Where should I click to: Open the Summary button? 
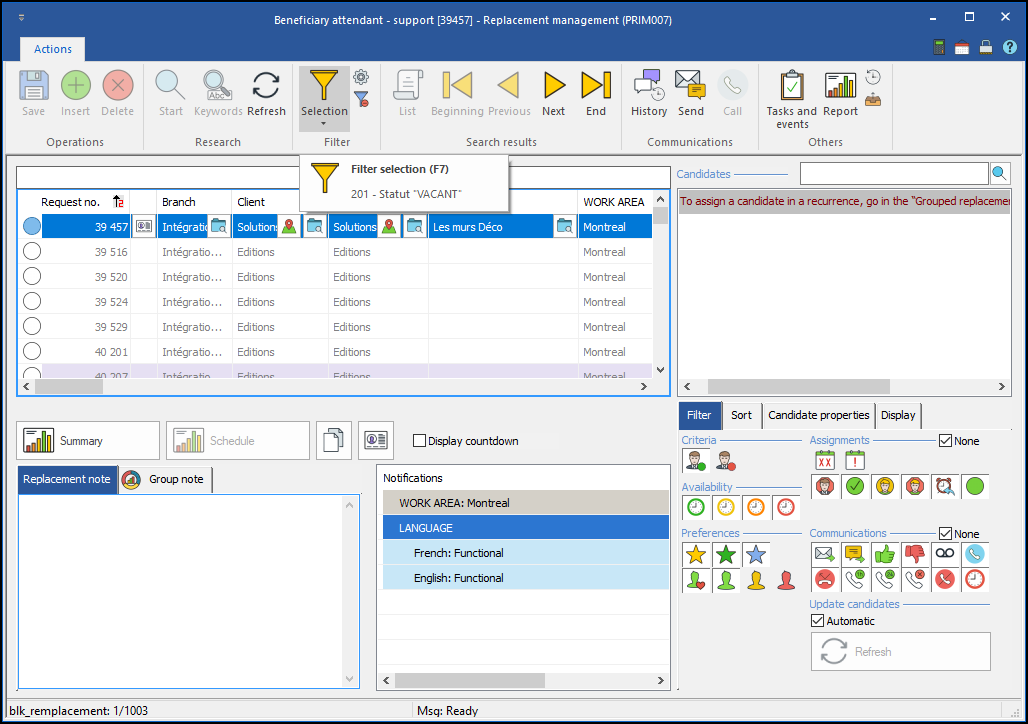tap(88, 440)
